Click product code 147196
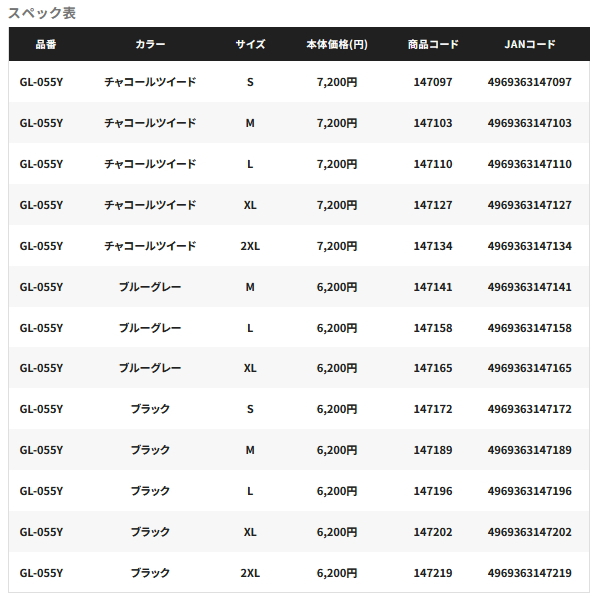This screenshot has width=600, height=600. point(433,491)
